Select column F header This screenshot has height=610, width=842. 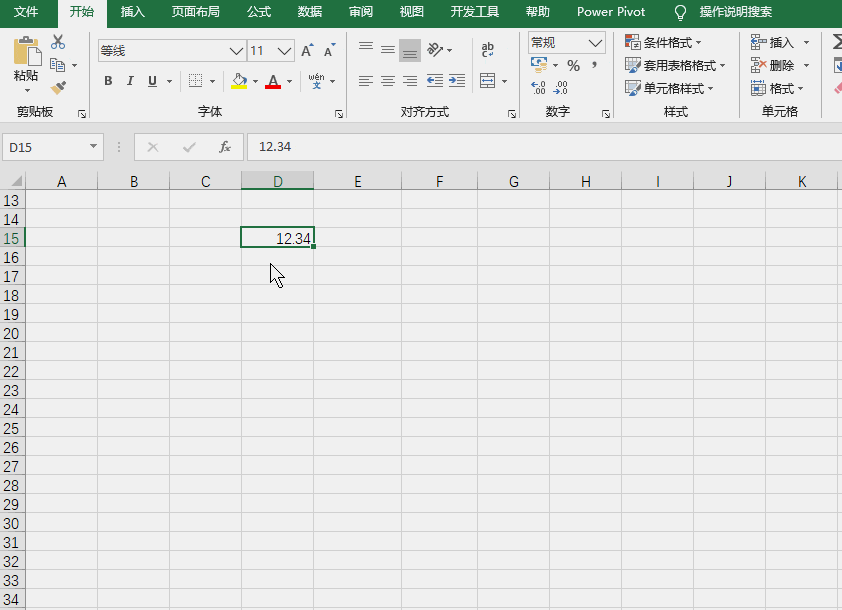(x=439, y=181)
